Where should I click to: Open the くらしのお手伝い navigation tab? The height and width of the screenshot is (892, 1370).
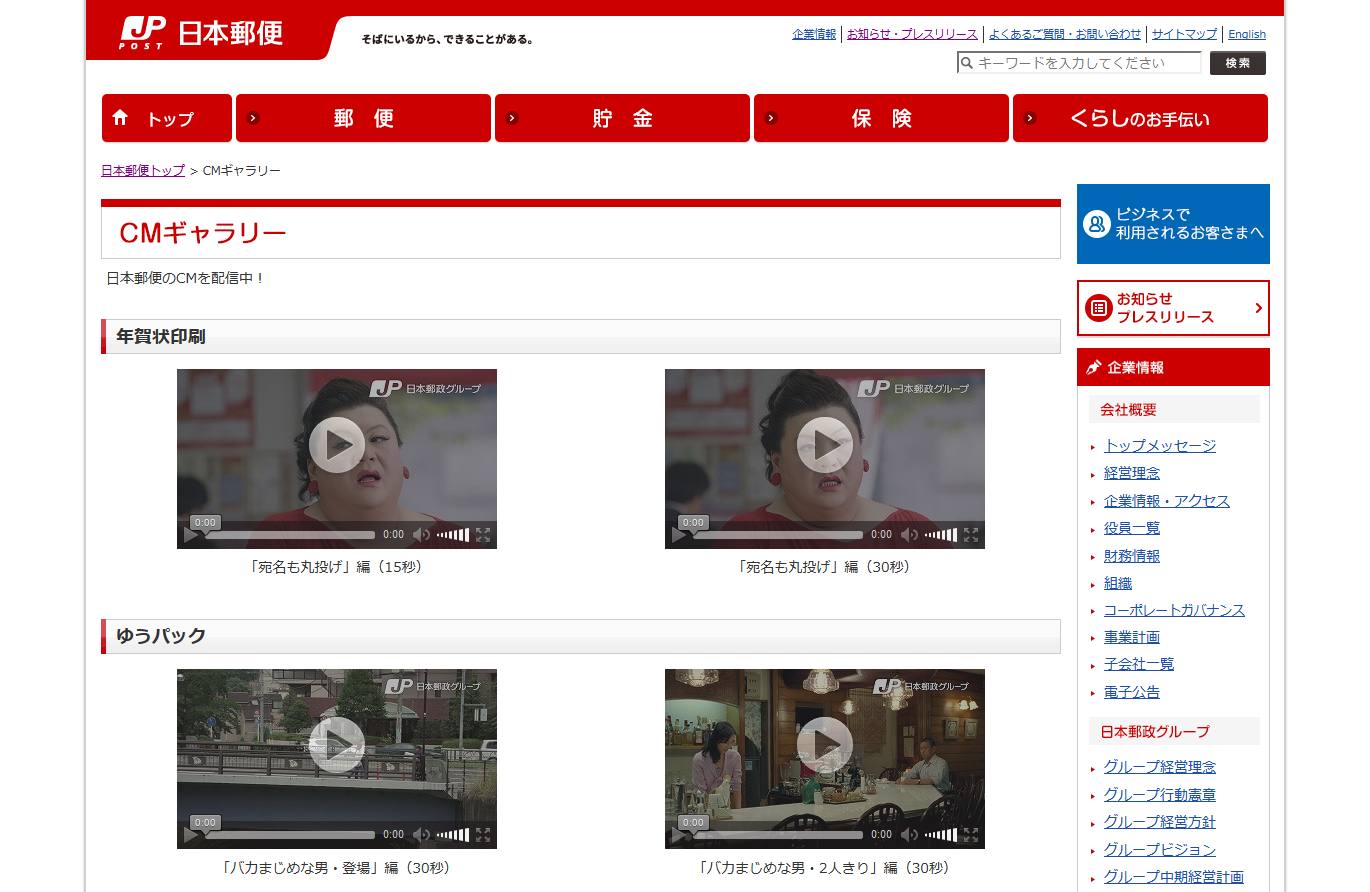click(x=1140, y=118)
